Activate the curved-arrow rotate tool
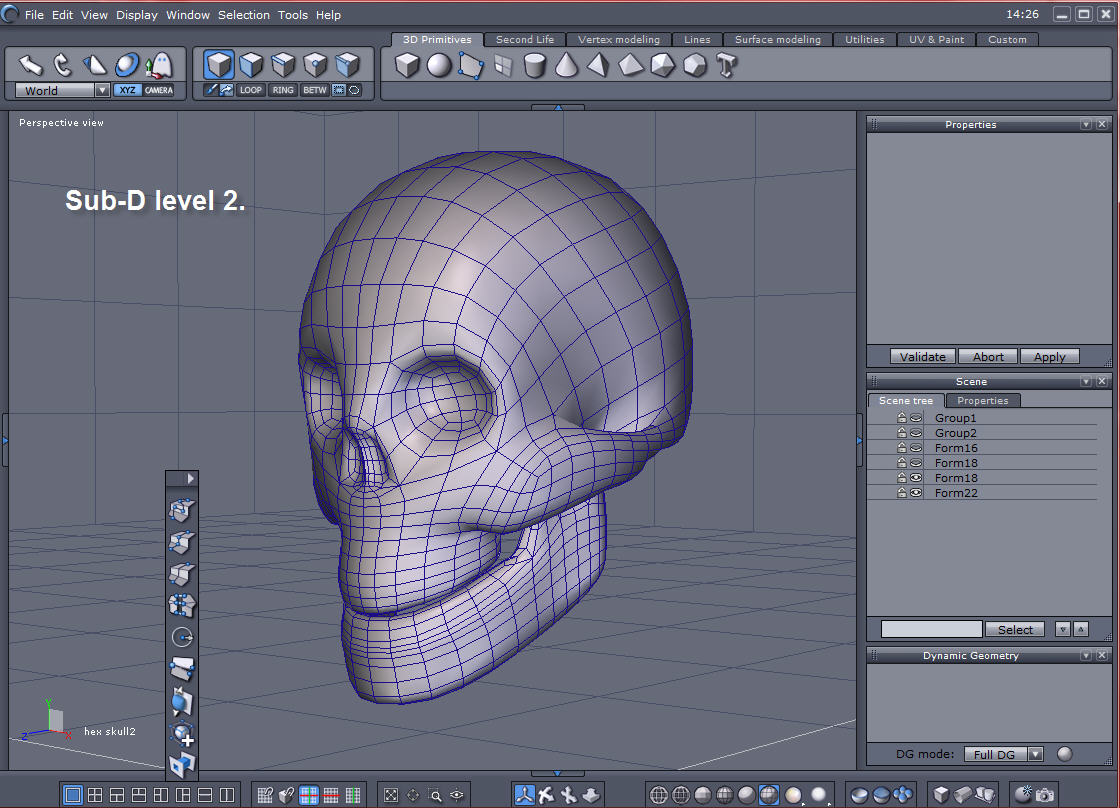Screen dimensions: 1120x808 (63, 65)
